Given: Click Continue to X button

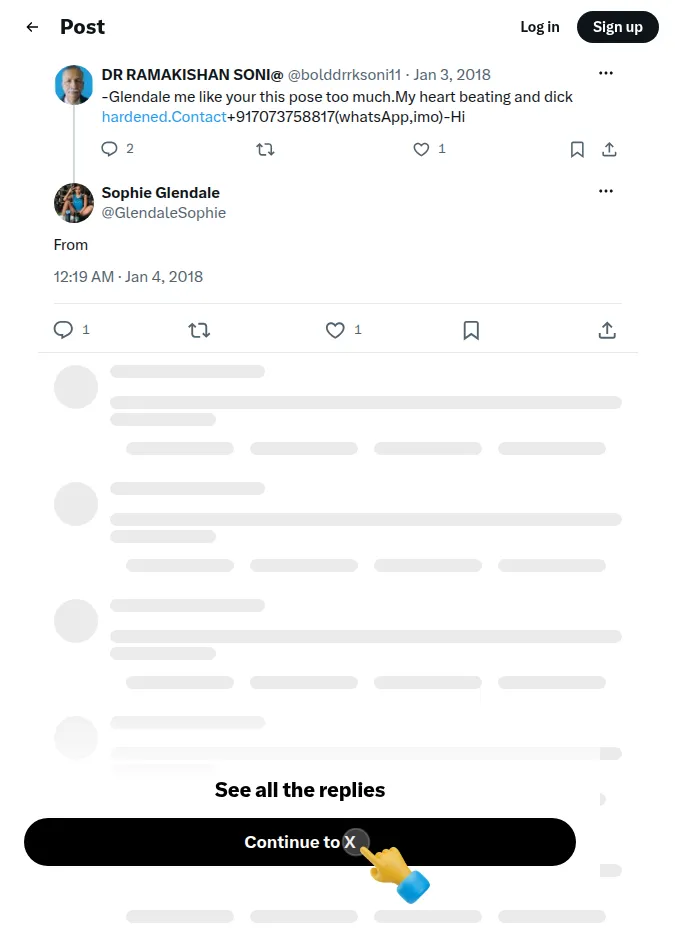Looking at the screenshot, I should point(300,842).
